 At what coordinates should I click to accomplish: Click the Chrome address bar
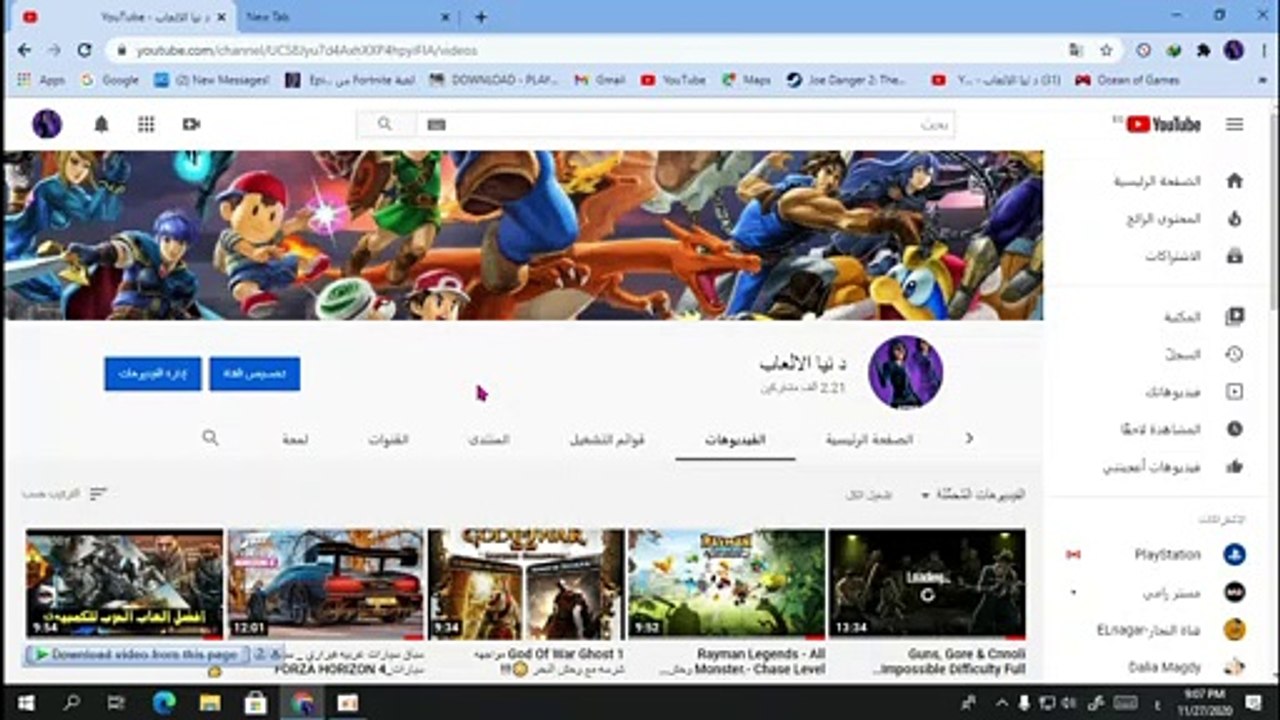pos(590,49)
